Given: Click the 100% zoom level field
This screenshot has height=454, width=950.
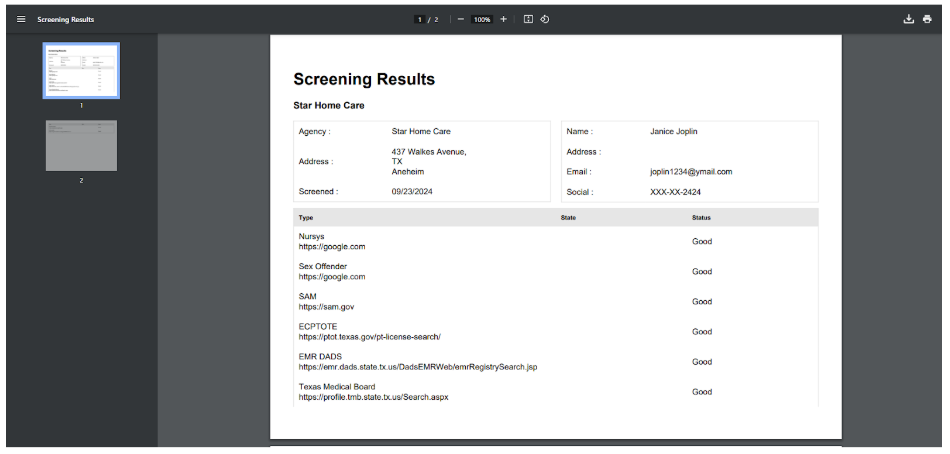Looking at the screenshot, I should tap(482, 19).
